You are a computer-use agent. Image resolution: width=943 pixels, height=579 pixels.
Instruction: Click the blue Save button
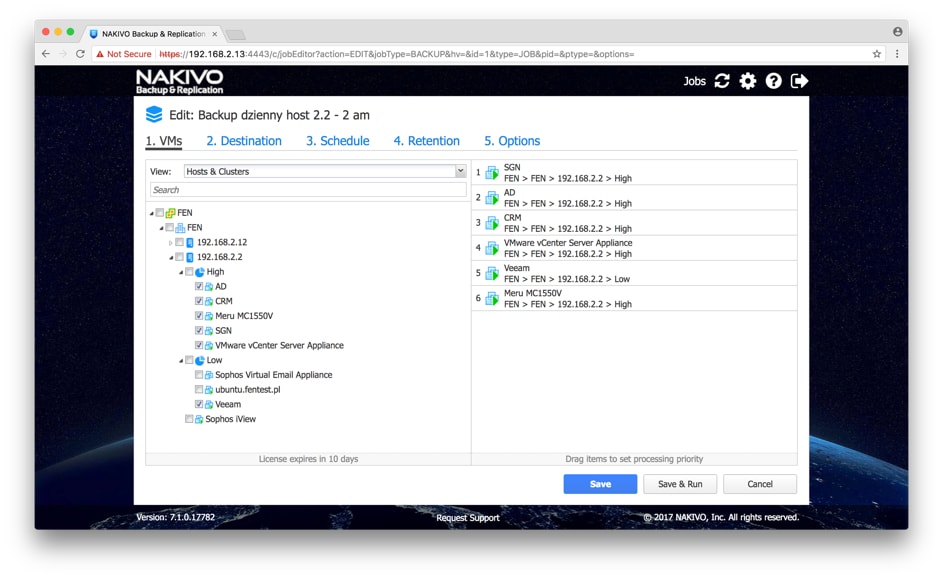[x=600, y=484]
